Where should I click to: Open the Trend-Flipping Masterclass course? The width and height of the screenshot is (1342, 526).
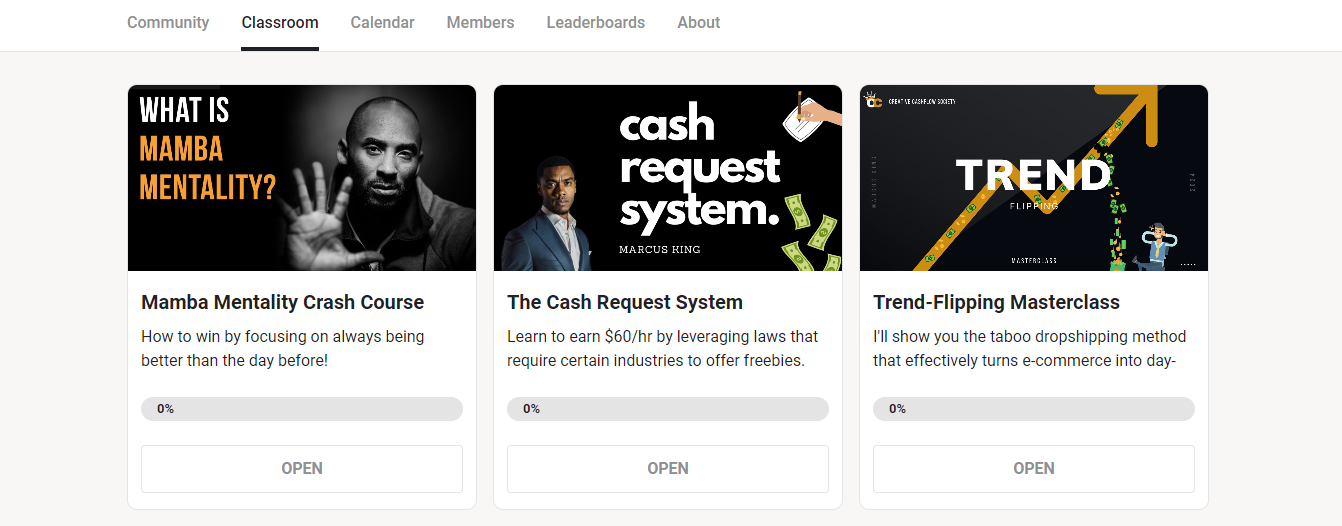point(1034,468)
